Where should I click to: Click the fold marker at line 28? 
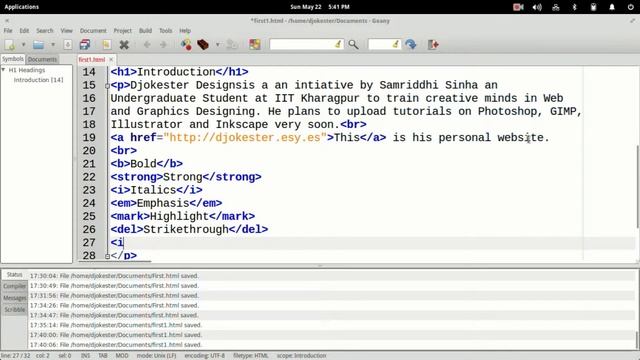(x=107, y=256)
